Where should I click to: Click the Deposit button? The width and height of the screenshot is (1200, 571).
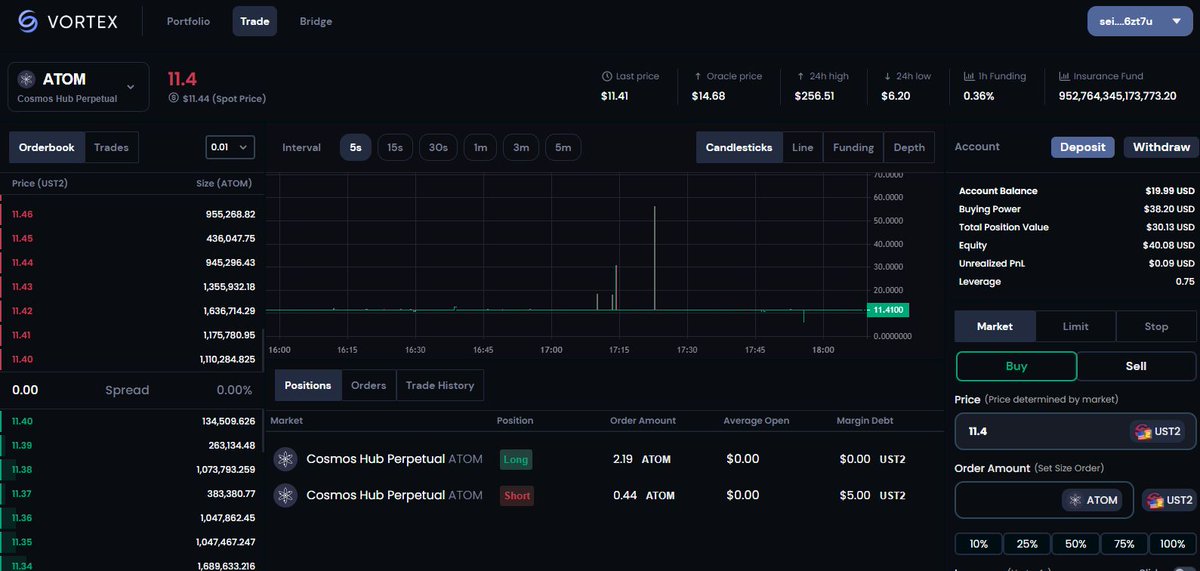1083,147
